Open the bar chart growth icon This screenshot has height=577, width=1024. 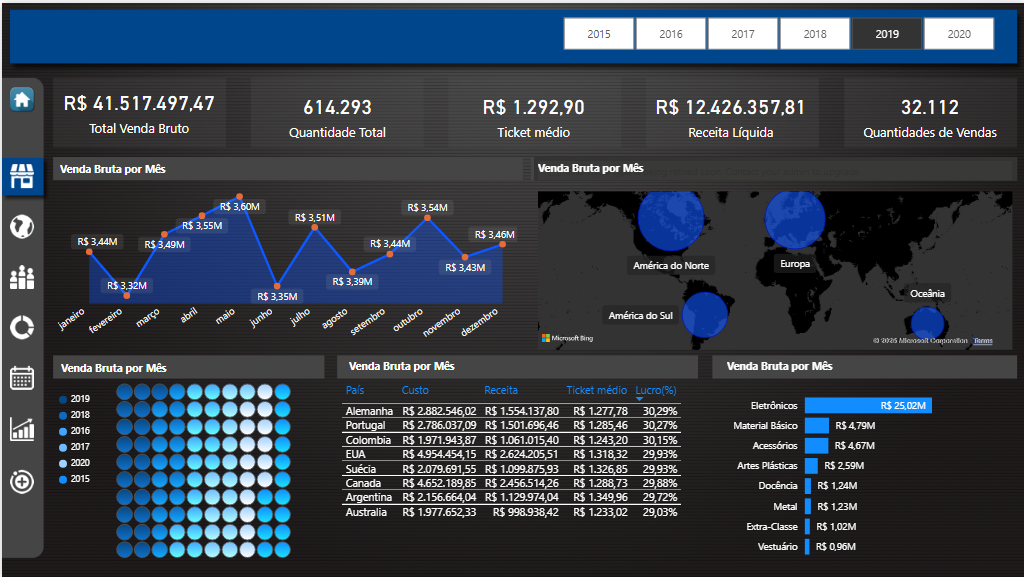pos(22,429)
